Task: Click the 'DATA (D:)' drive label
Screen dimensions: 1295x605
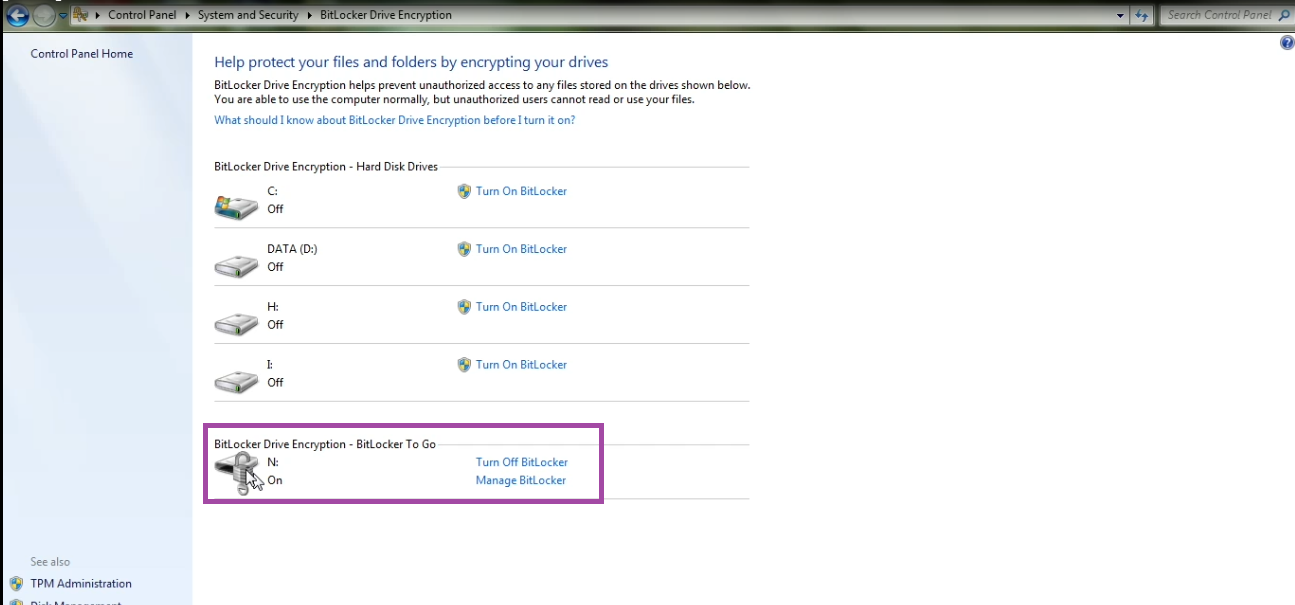Action: click(x=292, y=249)
